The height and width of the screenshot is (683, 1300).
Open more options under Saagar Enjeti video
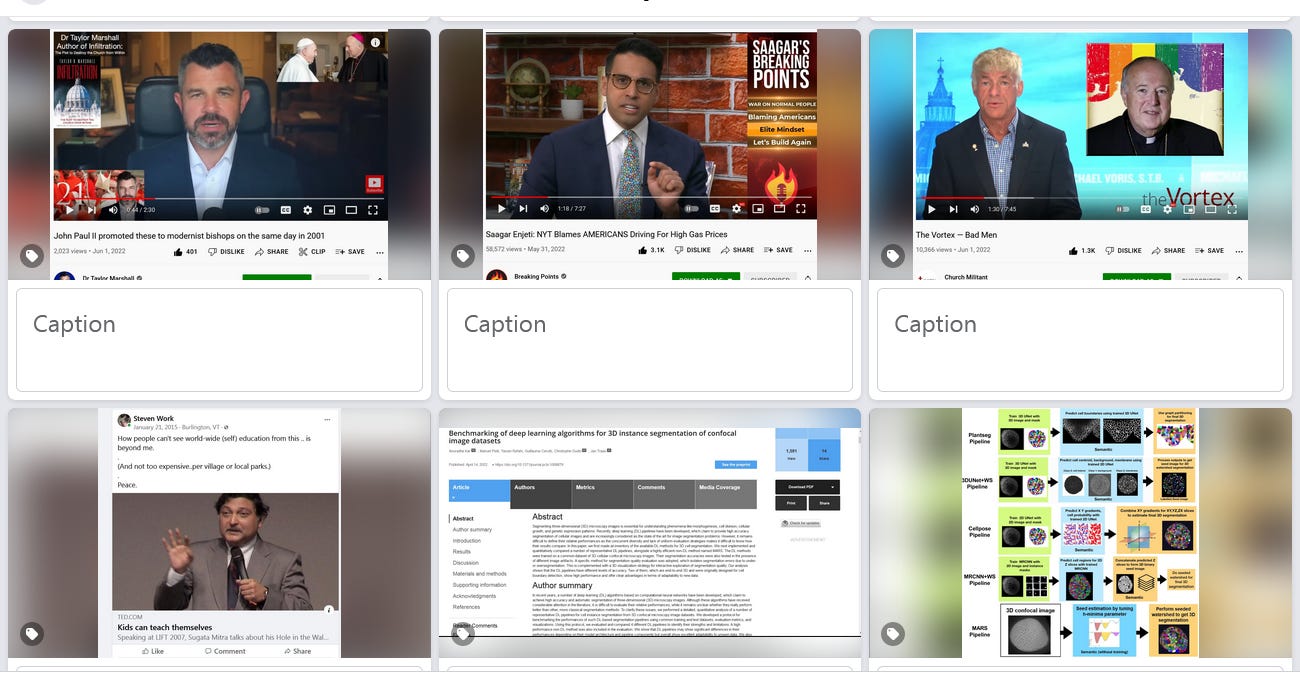point(808,250)
